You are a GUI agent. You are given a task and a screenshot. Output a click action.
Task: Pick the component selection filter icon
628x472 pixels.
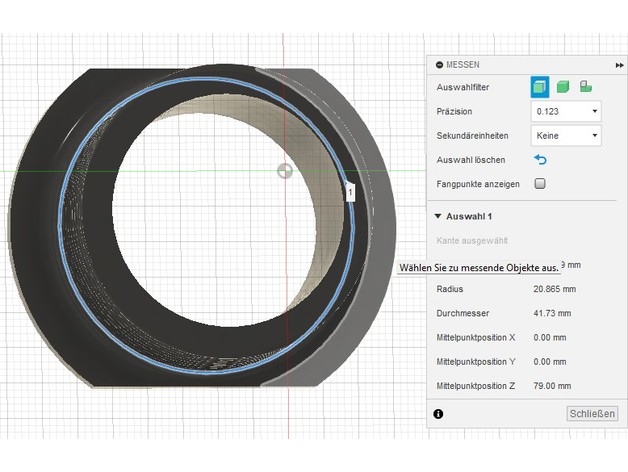click(586, 88)
